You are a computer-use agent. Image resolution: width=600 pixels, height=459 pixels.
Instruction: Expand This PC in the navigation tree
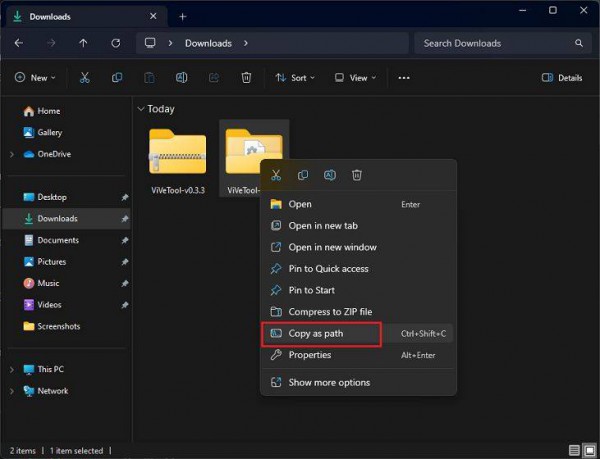[x=11, y=369]
